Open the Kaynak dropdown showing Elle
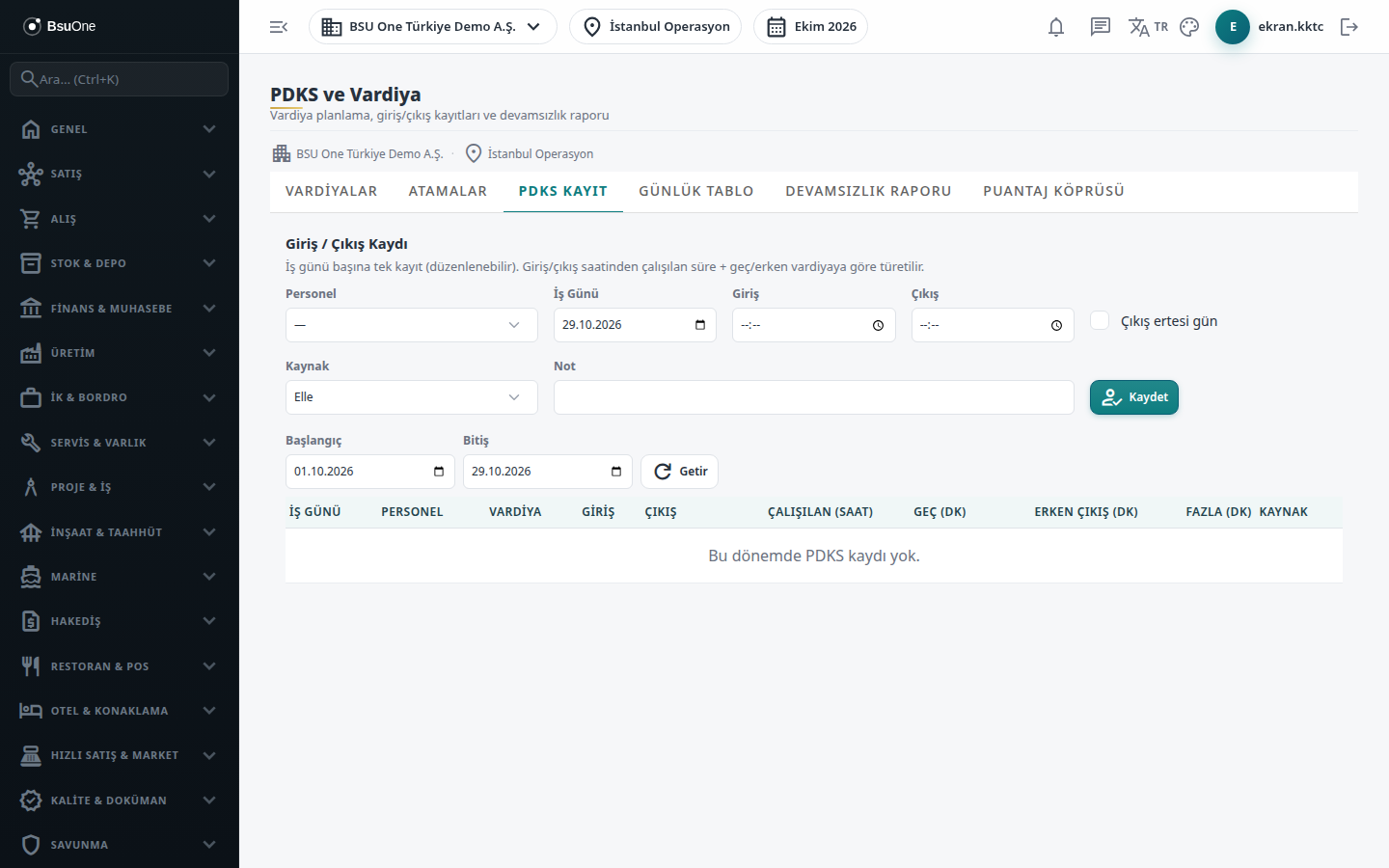Viewport: 1389px width, 868px height. pos(412,397)
